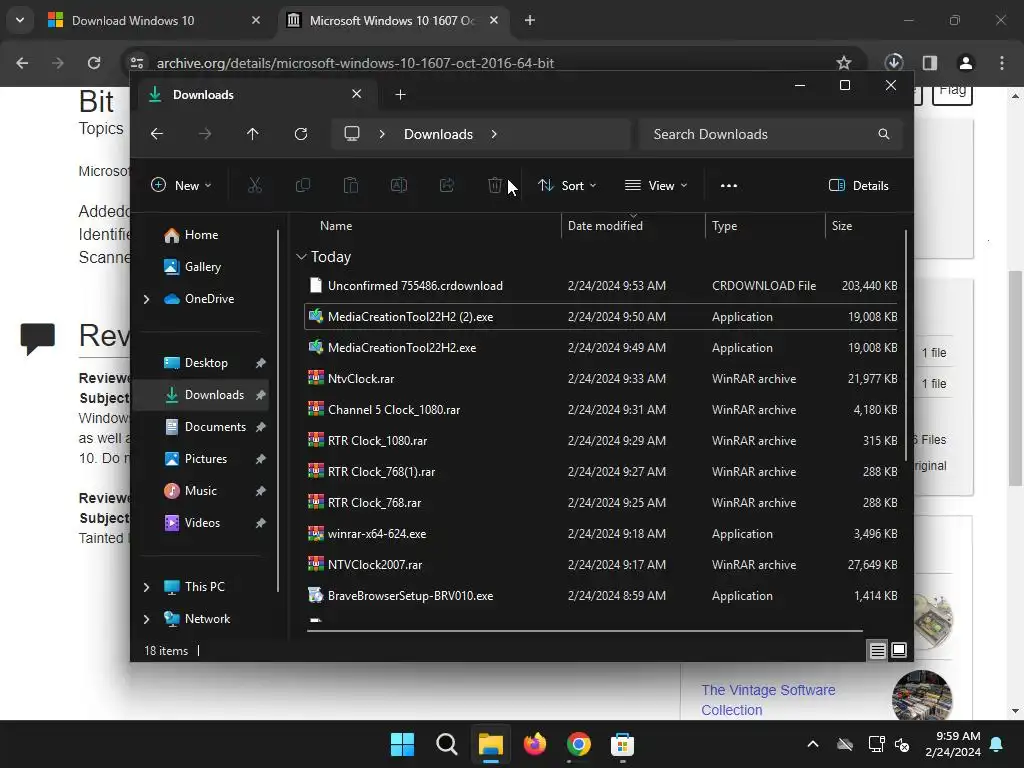The image size is (1024, 768).
Task: Select winrar-x64-624.exe file
Action: tap(601, 534)
